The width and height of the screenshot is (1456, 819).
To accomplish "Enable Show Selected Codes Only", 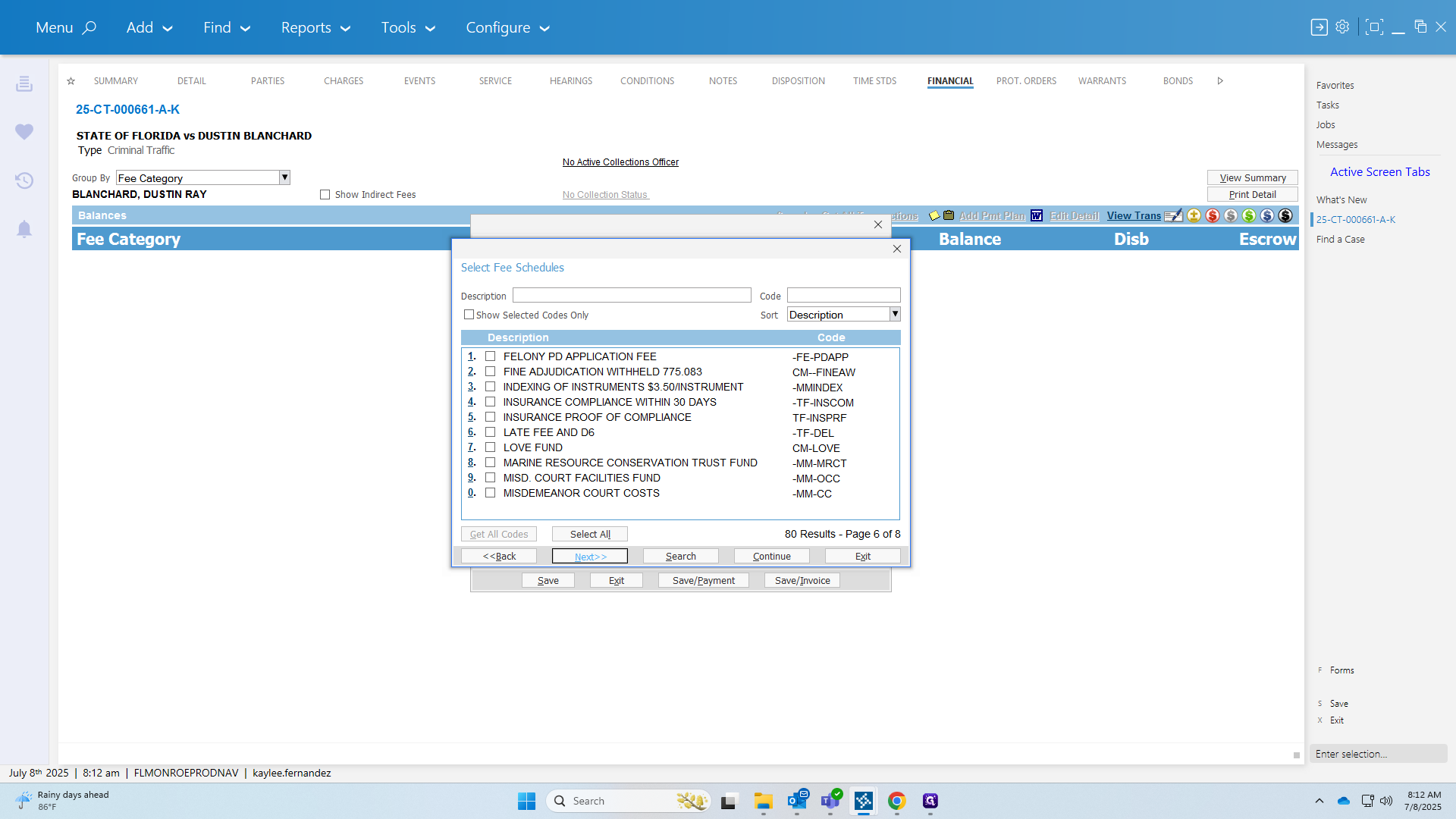I will [469, 315].
